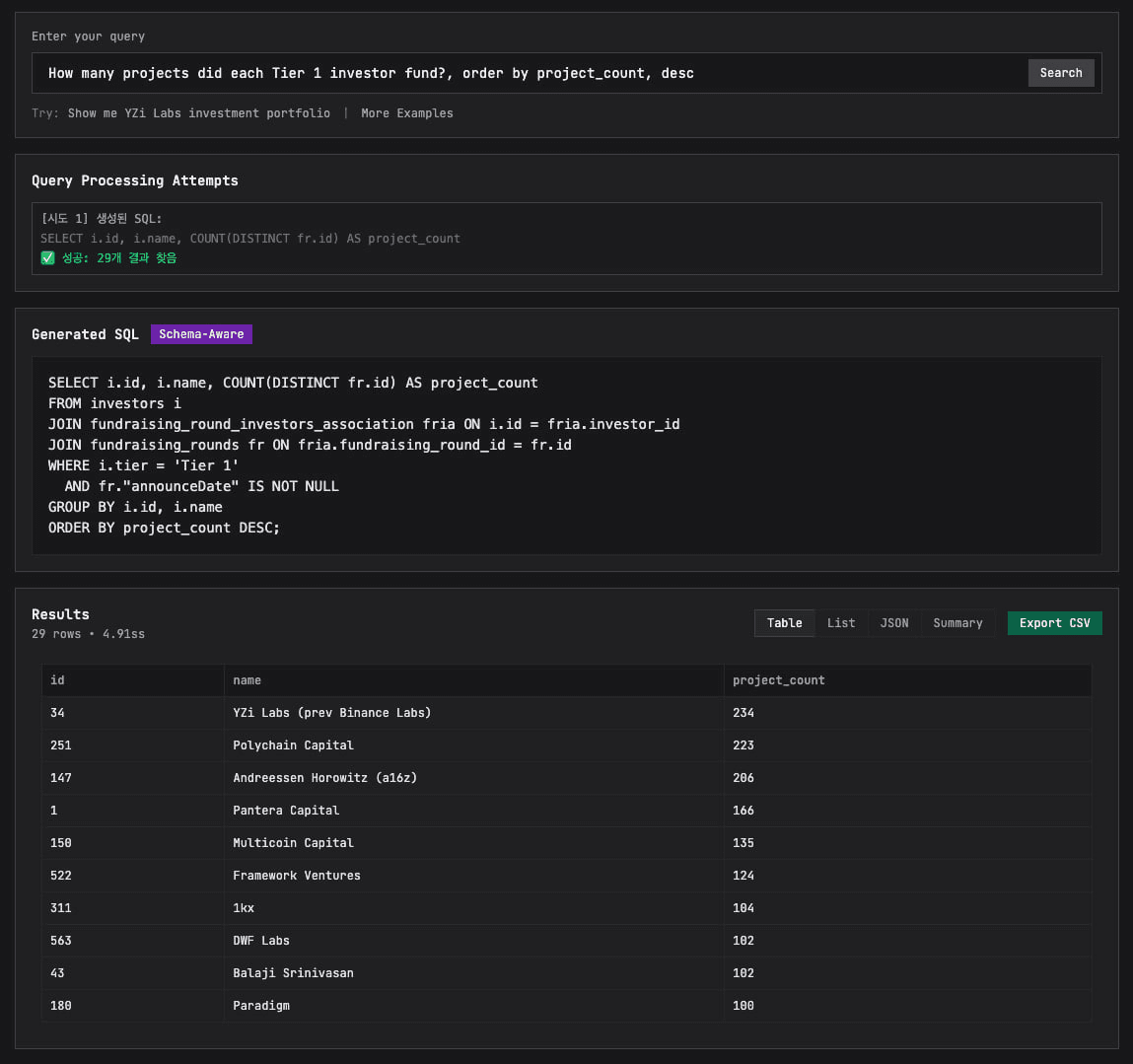Click the ORDER BY project_count DESC line

[x=164, y=528]
